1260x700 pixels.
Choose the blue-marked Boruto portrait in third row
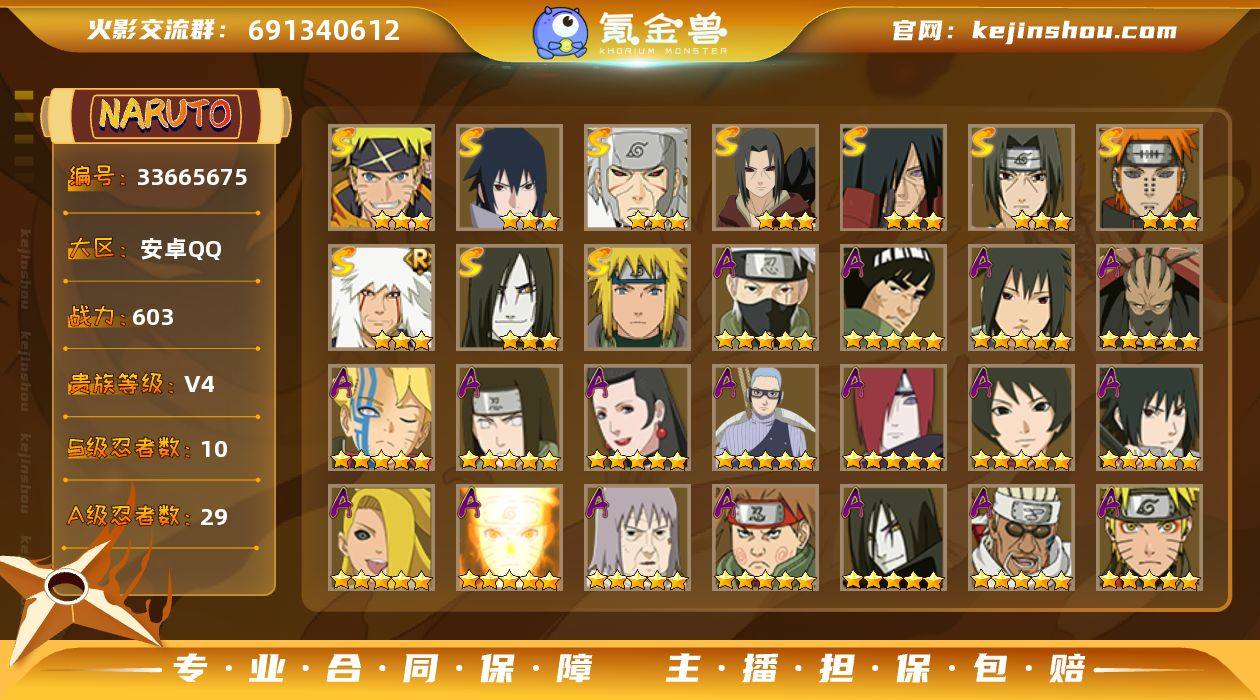click(x=381, y=418)
